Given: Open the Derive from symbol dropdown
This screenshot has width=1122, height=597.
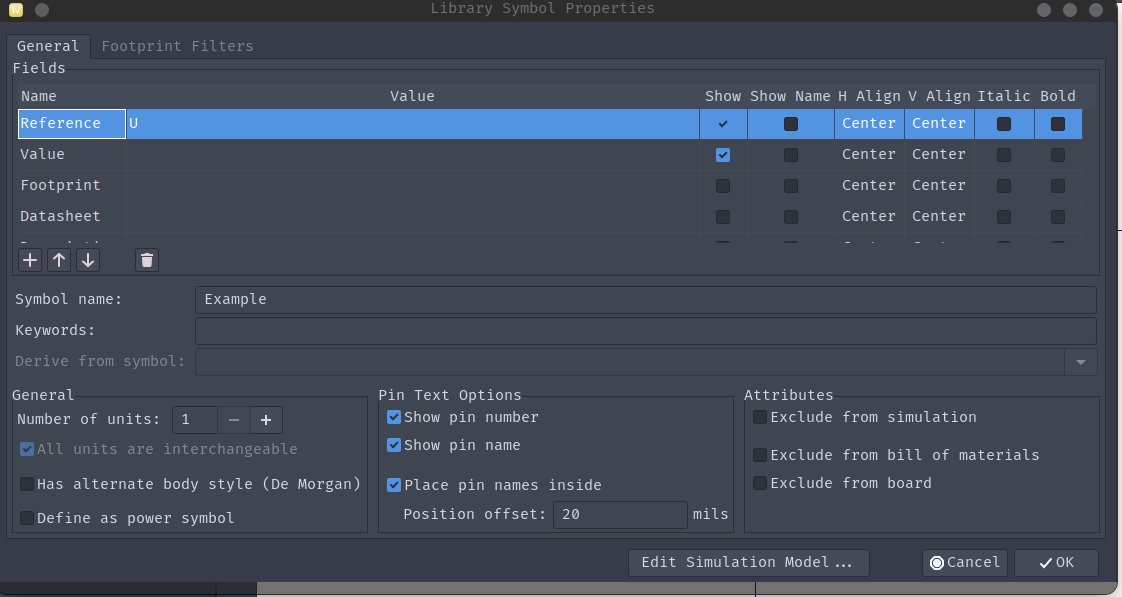Looking at the screenshot, I should tap(1080, 362).
